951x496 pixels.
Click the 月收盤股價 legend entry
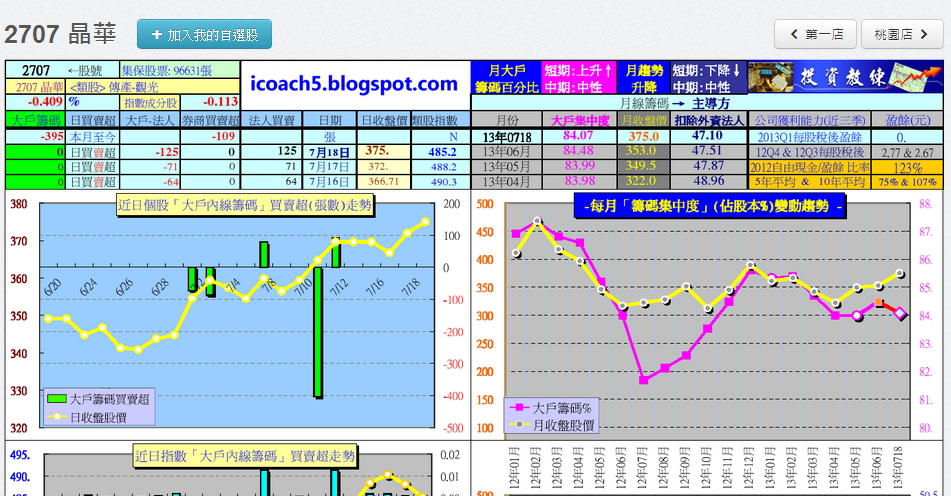[552, 425]
